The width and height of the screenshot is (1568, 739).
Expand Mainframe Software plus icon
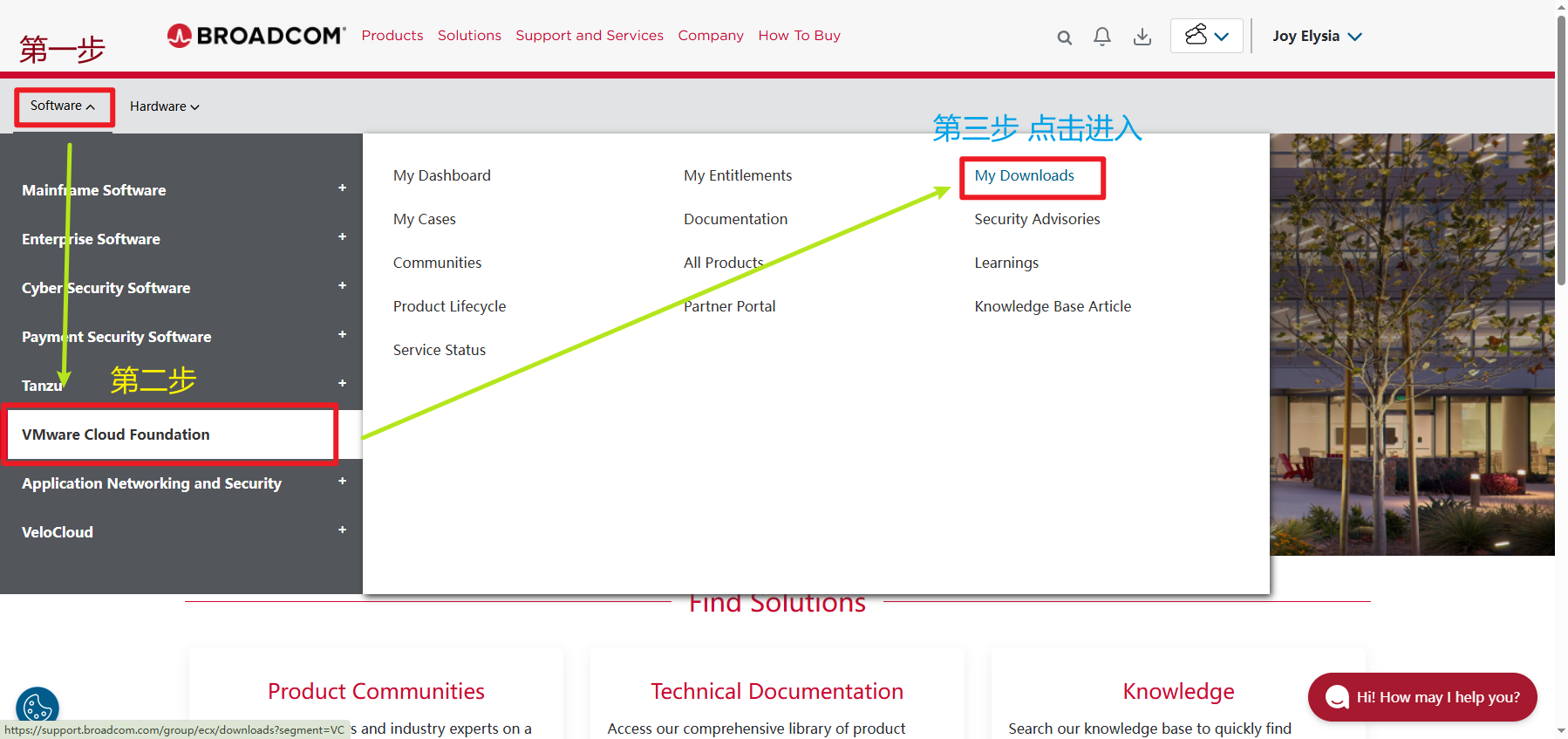[x=342, y=188]
